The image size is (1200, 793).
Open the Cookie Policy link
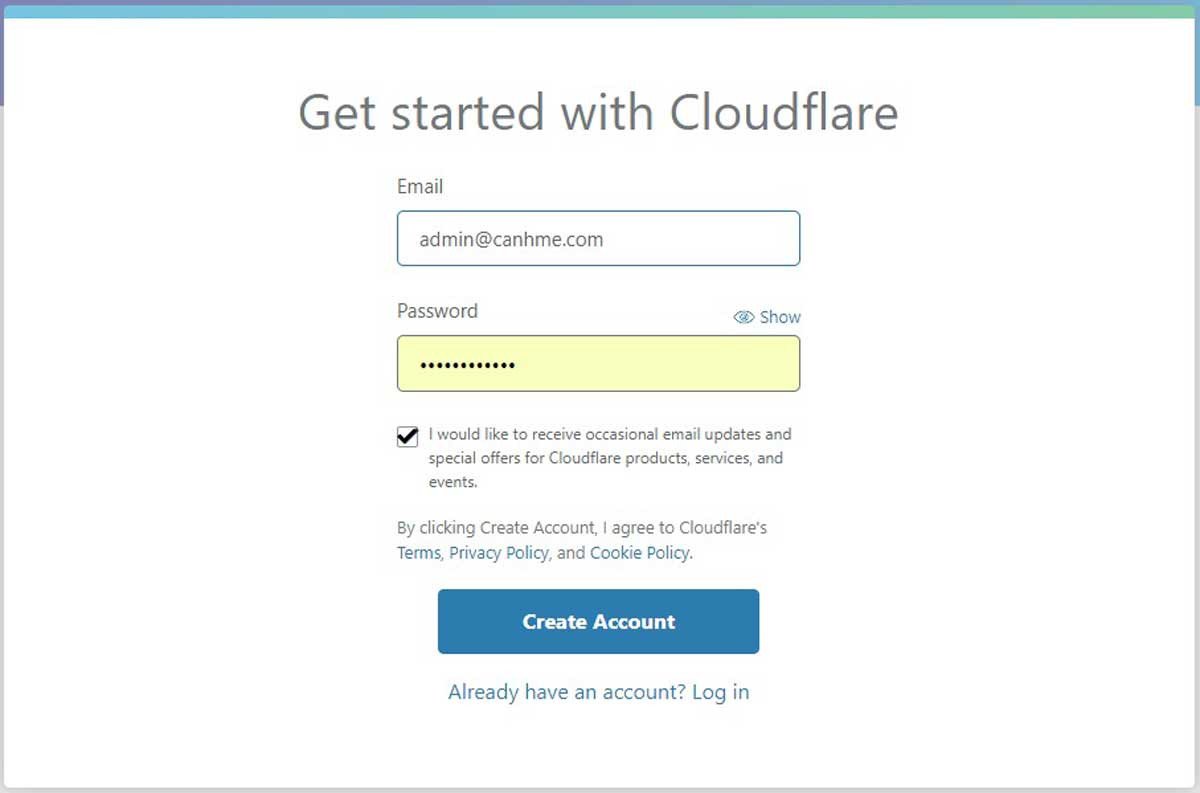639,552
